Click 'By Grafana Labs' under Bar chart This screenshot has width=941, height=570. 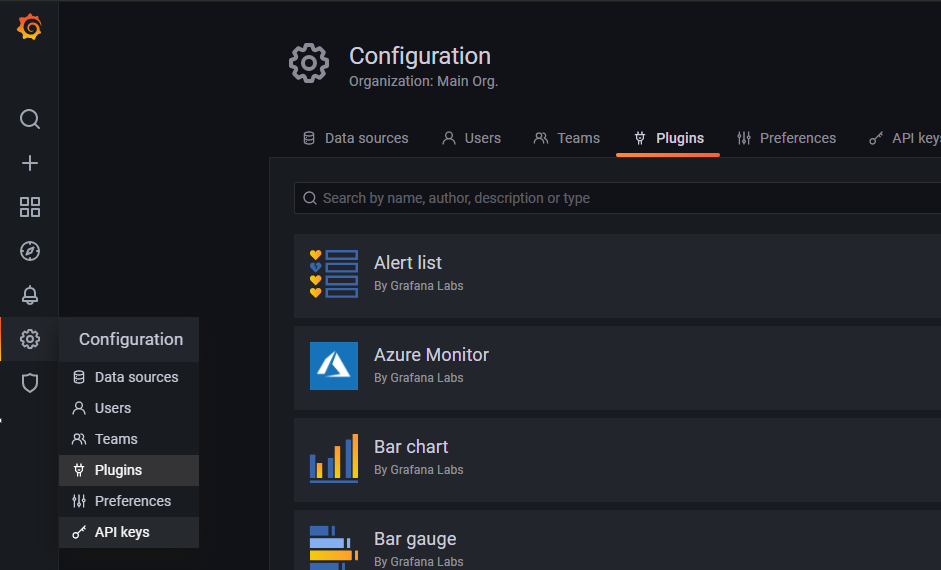[x=418, y=469]
